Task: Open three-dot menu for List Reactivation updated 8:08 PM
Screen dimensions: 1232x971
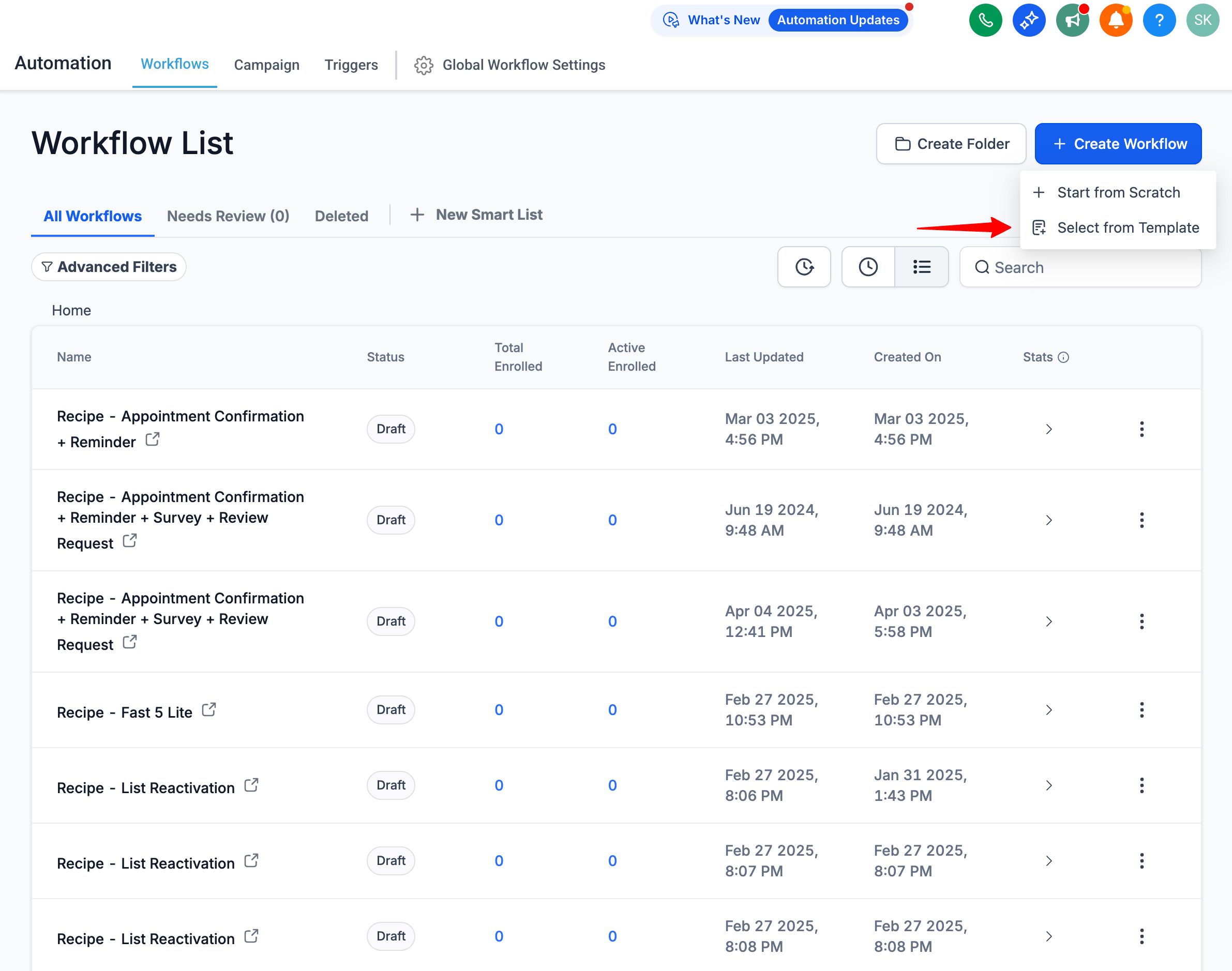Action: [1141, 936]
